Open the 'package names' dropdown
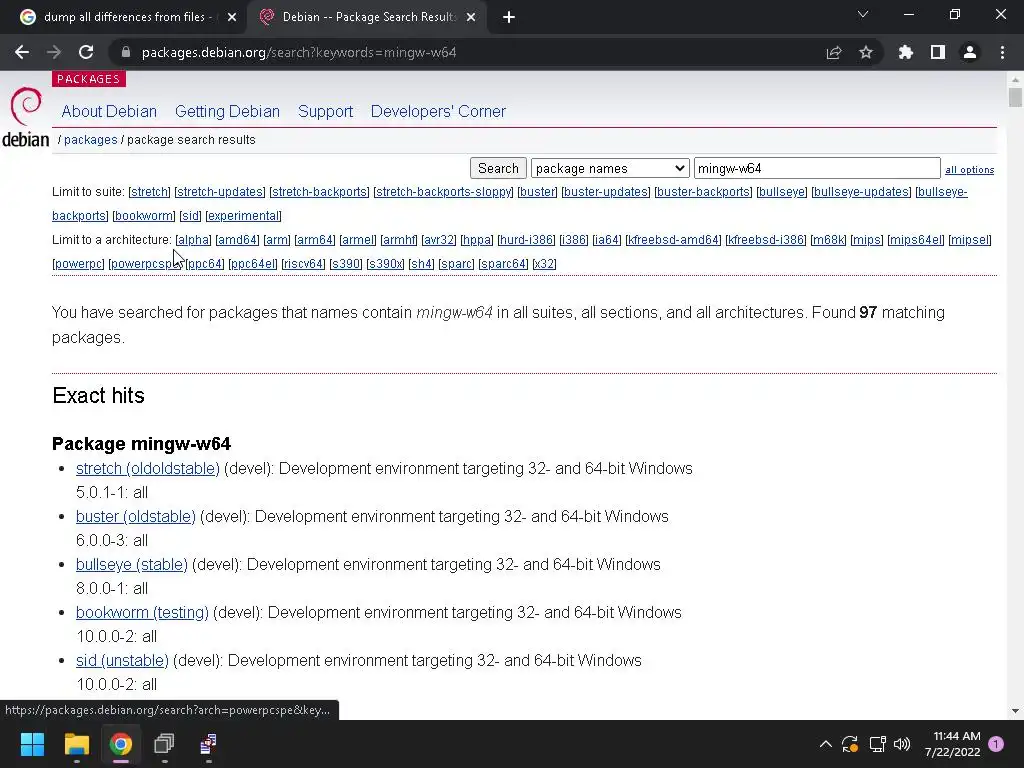The image size is (1024, 768). point(611,168)
